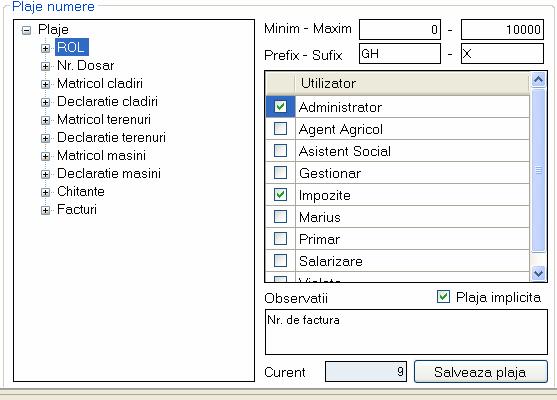
Task: Click the scrollbar up arrow
Action: (x=538, y=80)
